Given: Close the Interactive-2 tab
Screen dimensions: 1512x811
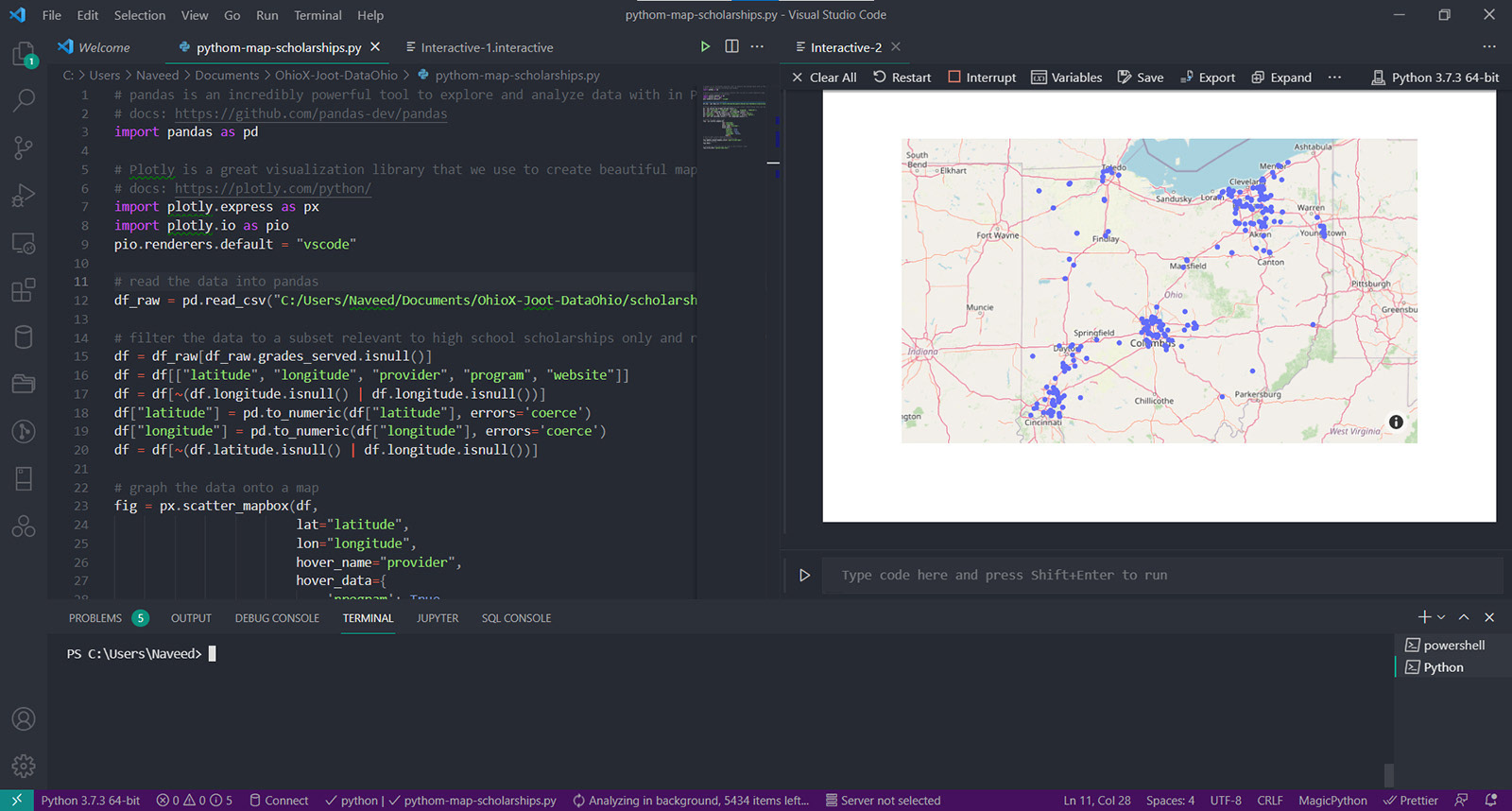Looking at the screenshot, I should click(896, 46).
